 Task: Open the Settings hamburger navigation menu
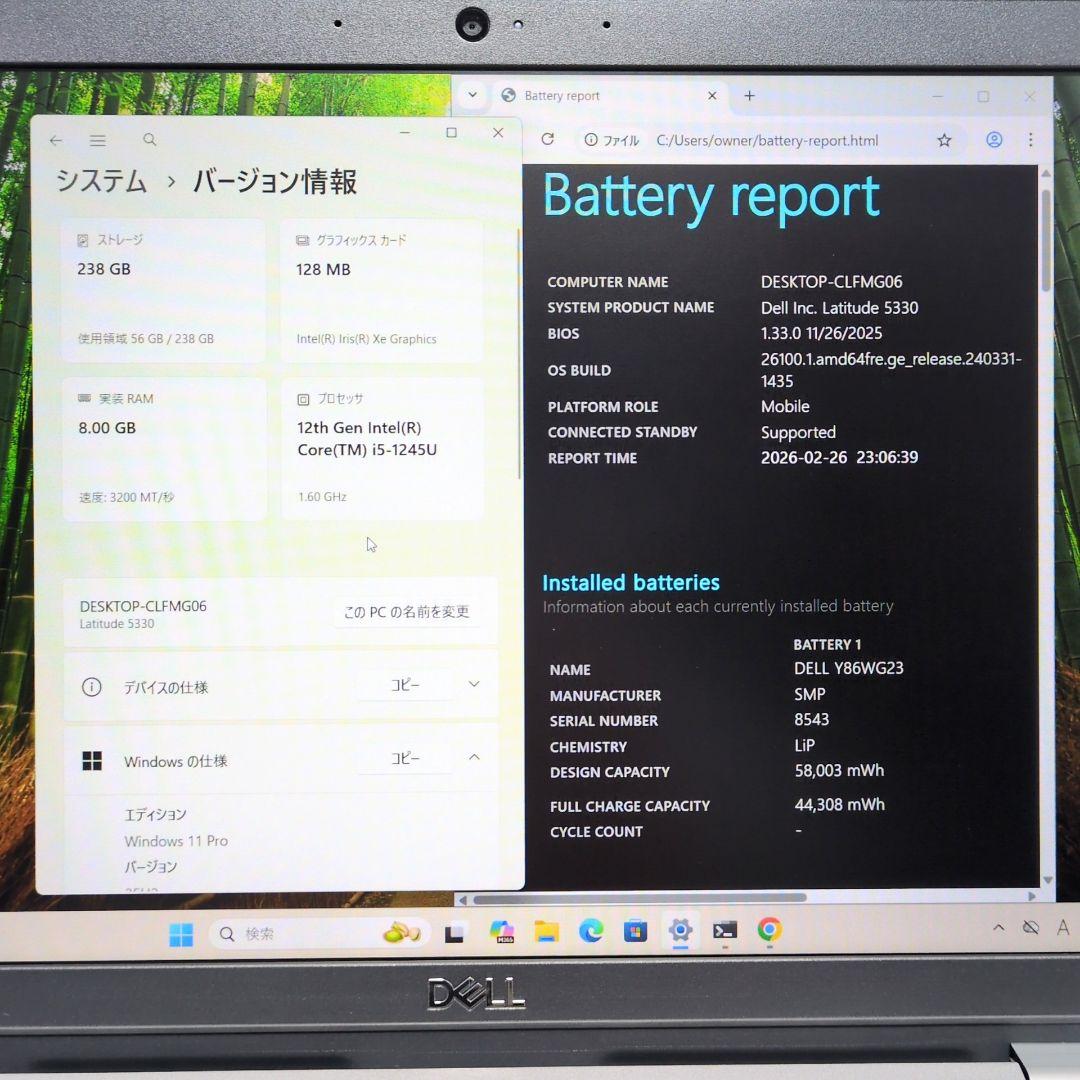[x=98, y=141]
